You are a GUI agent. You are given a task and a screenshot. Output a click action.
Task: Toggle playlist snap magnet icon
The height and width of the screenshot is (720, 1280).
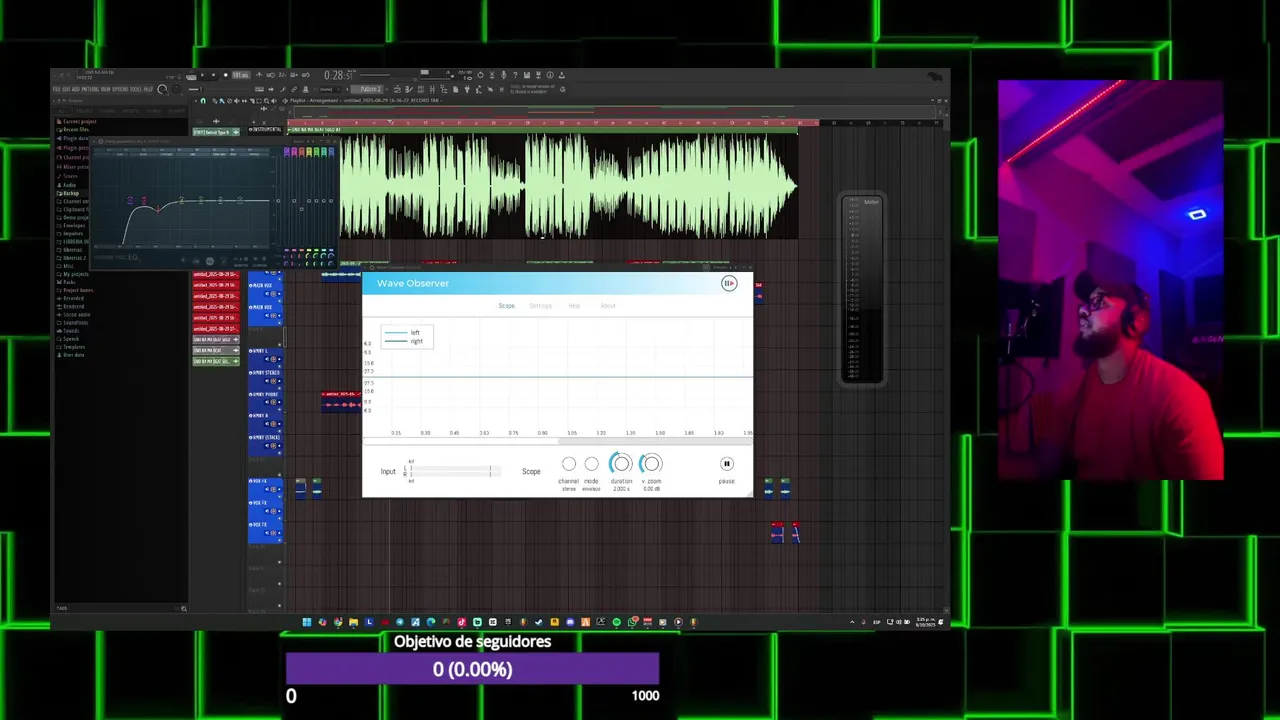(203, 101)
